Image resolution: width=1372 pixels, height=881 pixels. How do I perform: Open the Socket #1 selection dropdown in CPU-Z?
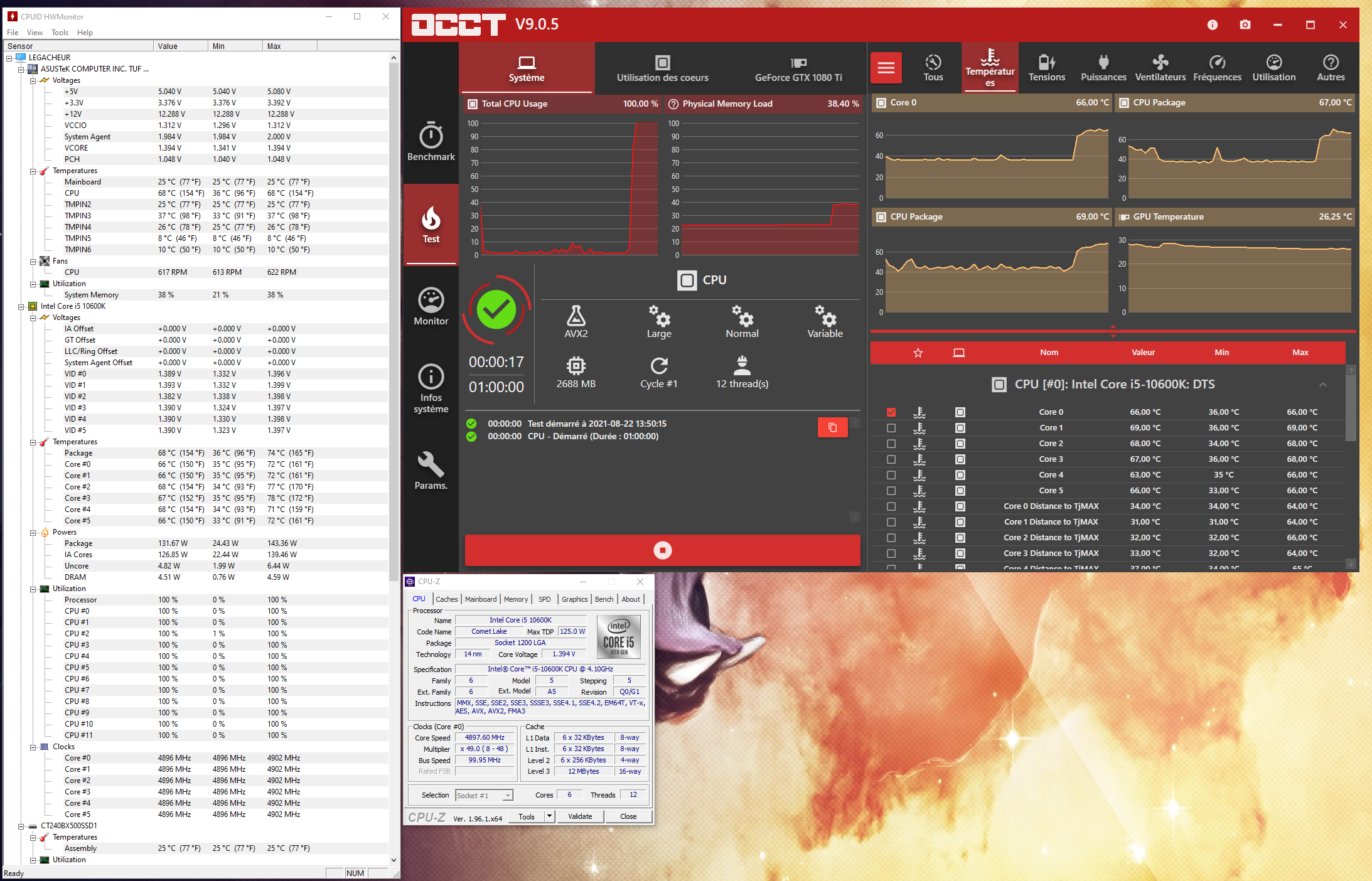[x=484, y=796]
